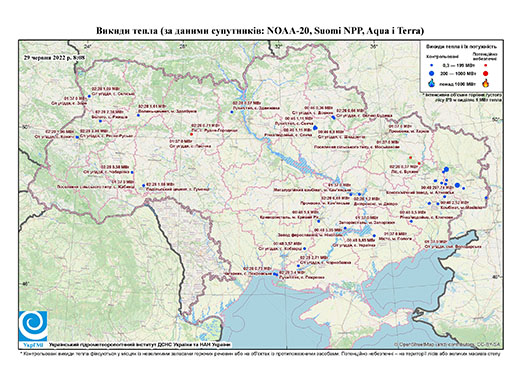The height and width of the screenshot is (368, 520).
Task: Click legend heading 'Викиди тепла і їх потужність'
Action: (462, 46)
